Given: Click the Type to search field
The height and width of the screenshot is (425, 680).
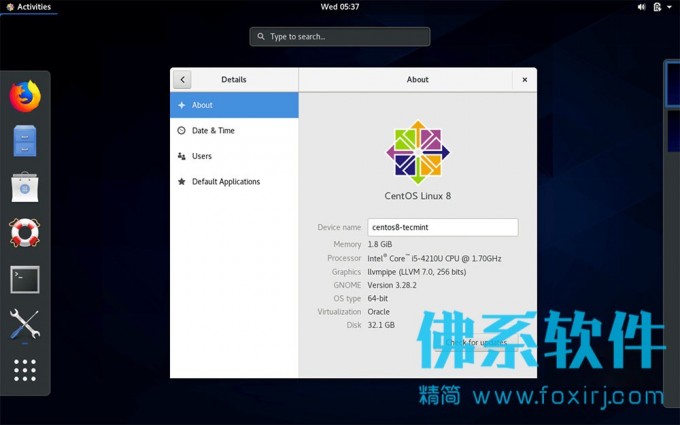Looking at the screenshot, I should click(x=340, y=36).
